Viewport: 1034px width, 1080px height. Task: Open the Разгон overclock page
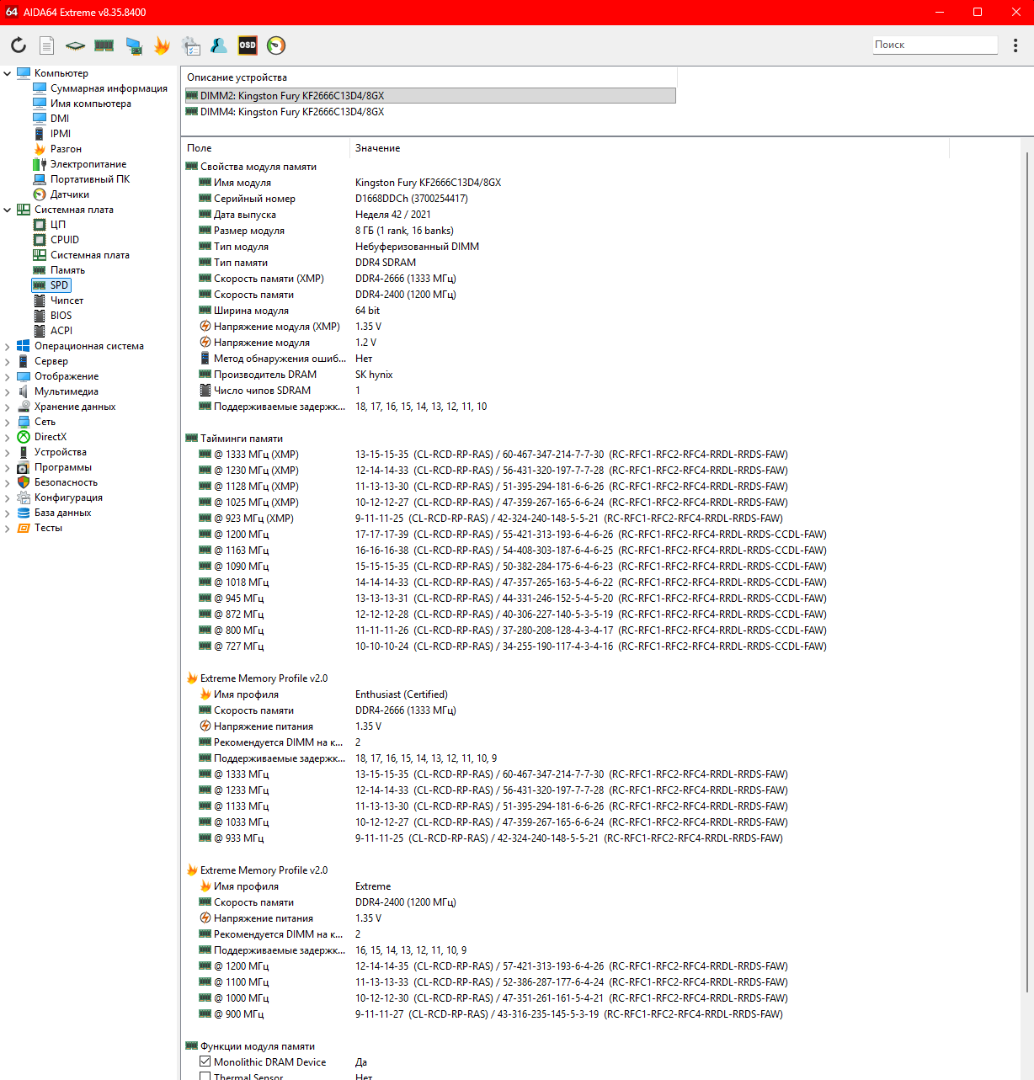click(65, 149)
